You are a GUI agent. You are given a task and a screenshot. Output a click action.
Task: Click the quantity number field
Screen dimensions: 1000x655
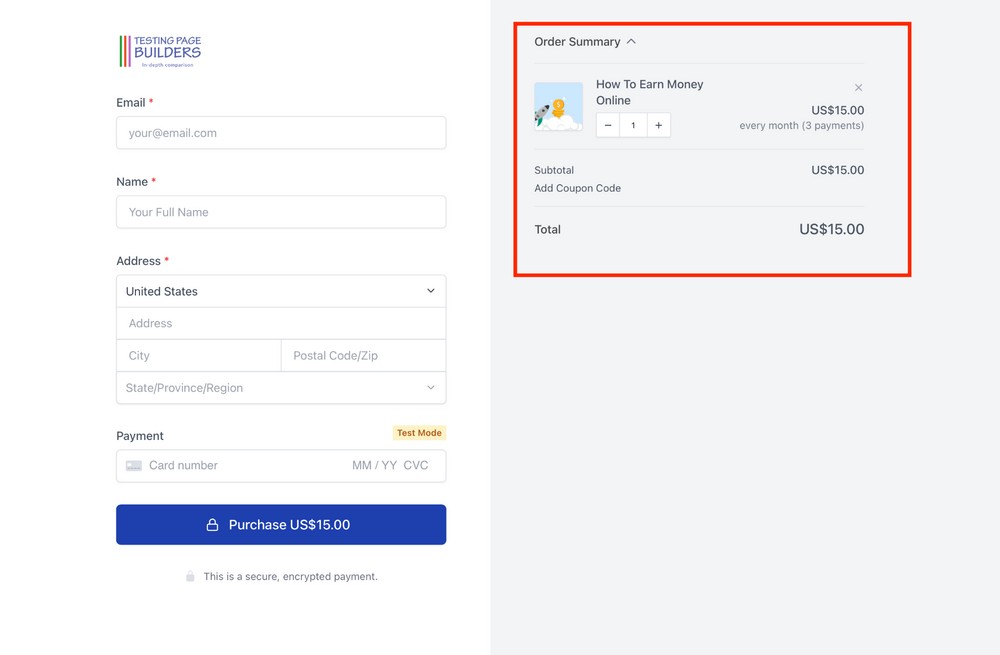[633, 124]
